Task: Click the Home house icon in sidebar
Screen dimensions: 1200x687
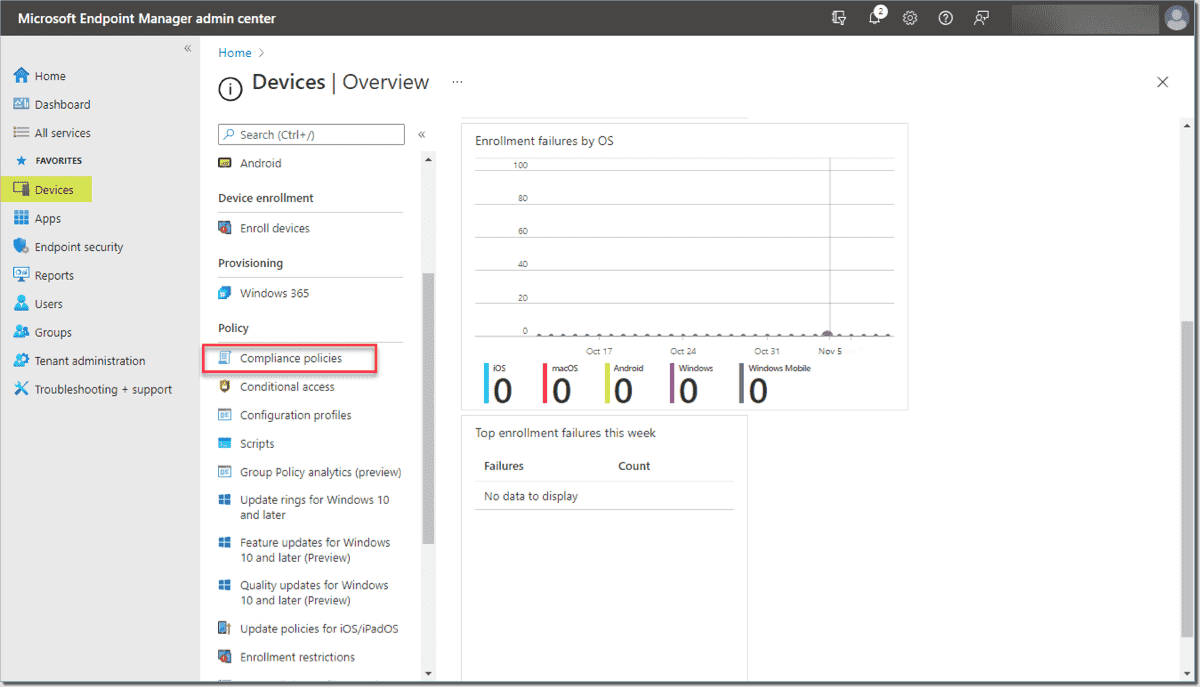Action: point(21,76)
